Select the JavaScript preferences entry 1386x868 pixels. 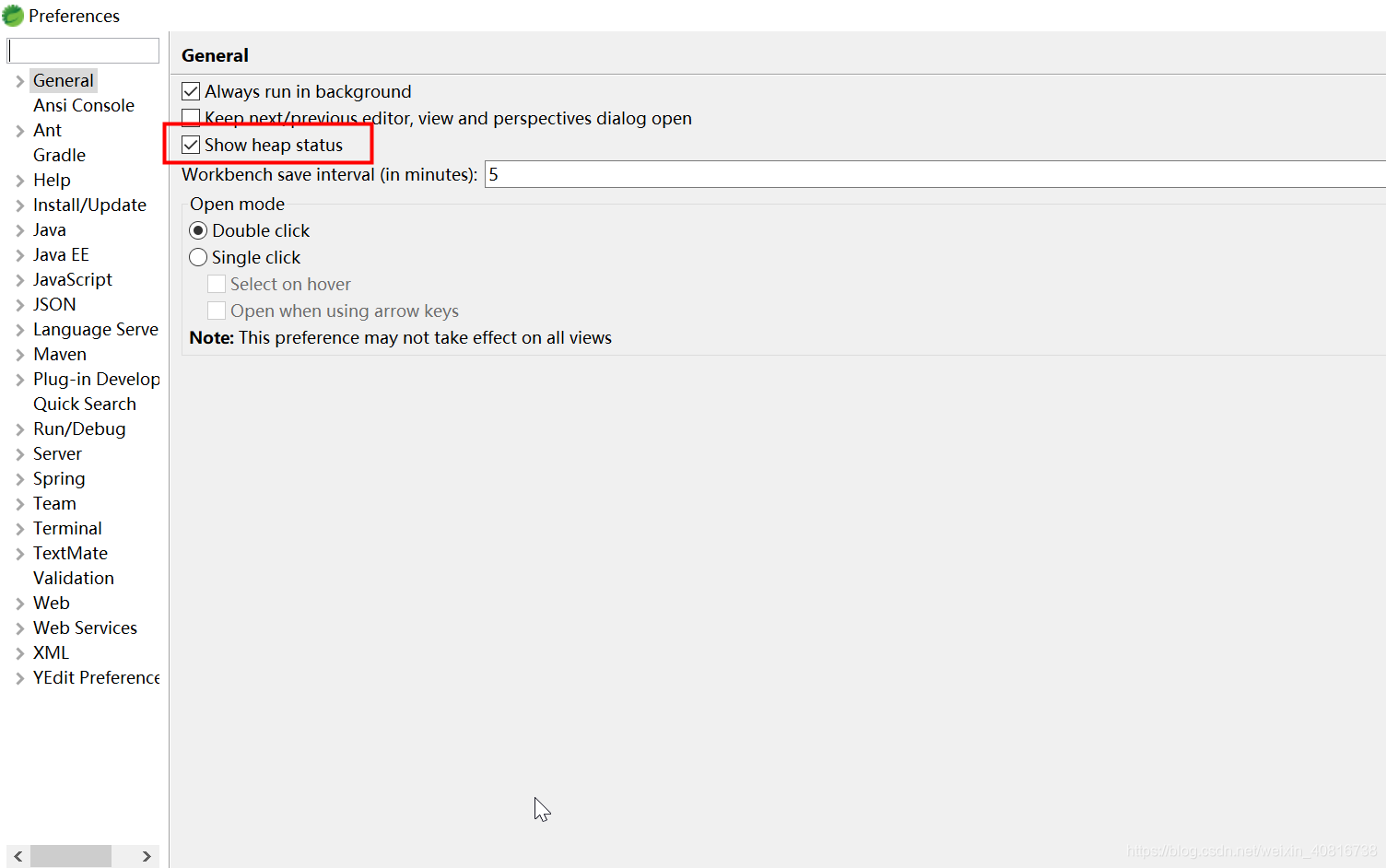pyautogui.click(x=73, y=279)
